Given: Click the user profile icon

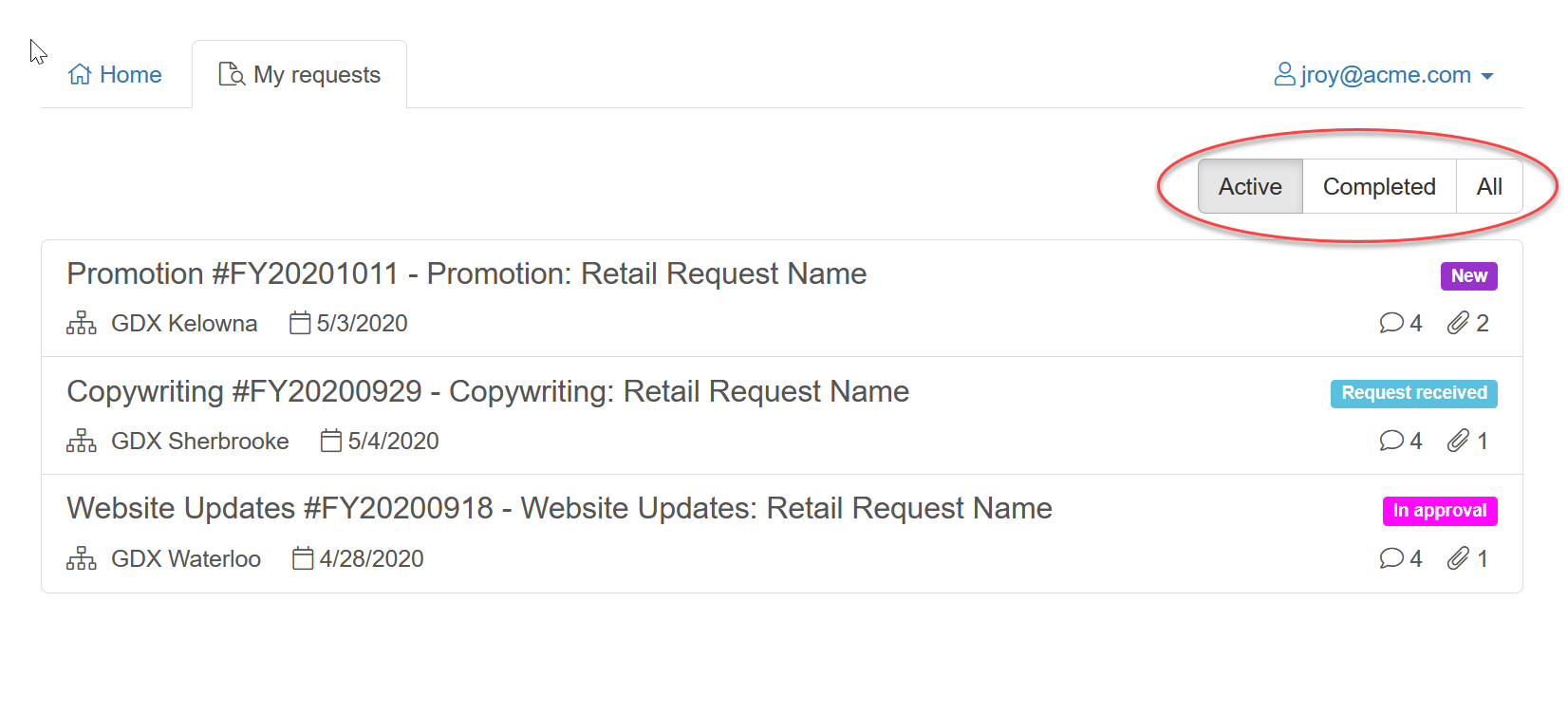Looking at the screenshot, I should point(1284,74).
